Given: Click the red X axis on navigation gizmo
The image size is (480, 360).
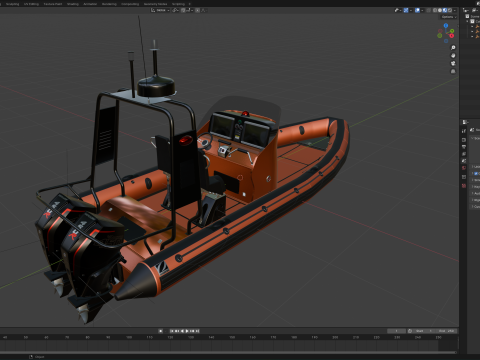Looking at the screenshot, I should tap(451, 36).
